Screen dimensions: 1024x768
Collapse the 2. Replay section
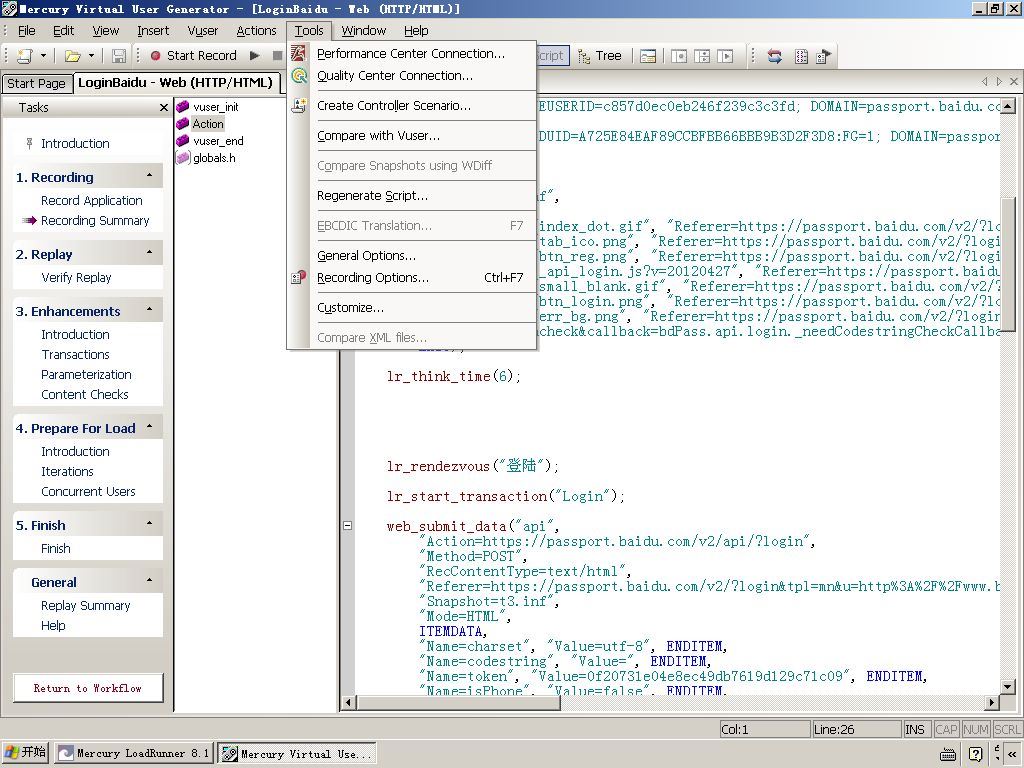click(x=150, y=253)
